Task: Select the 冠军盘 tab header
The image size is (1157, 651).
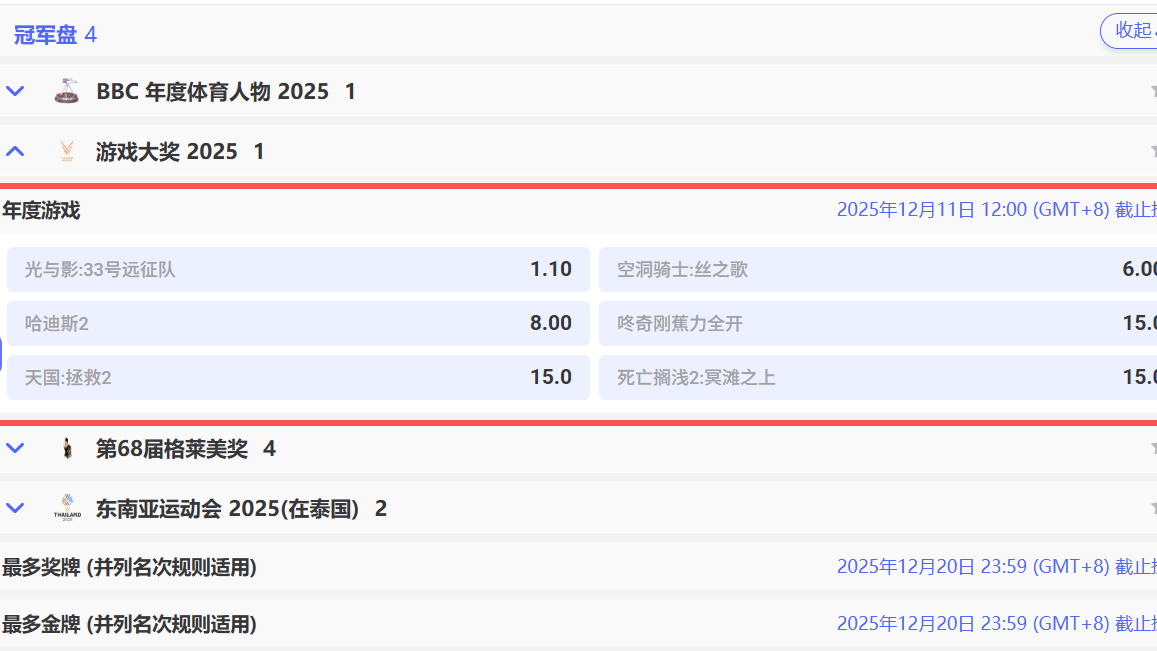Action: coord(45,33)
